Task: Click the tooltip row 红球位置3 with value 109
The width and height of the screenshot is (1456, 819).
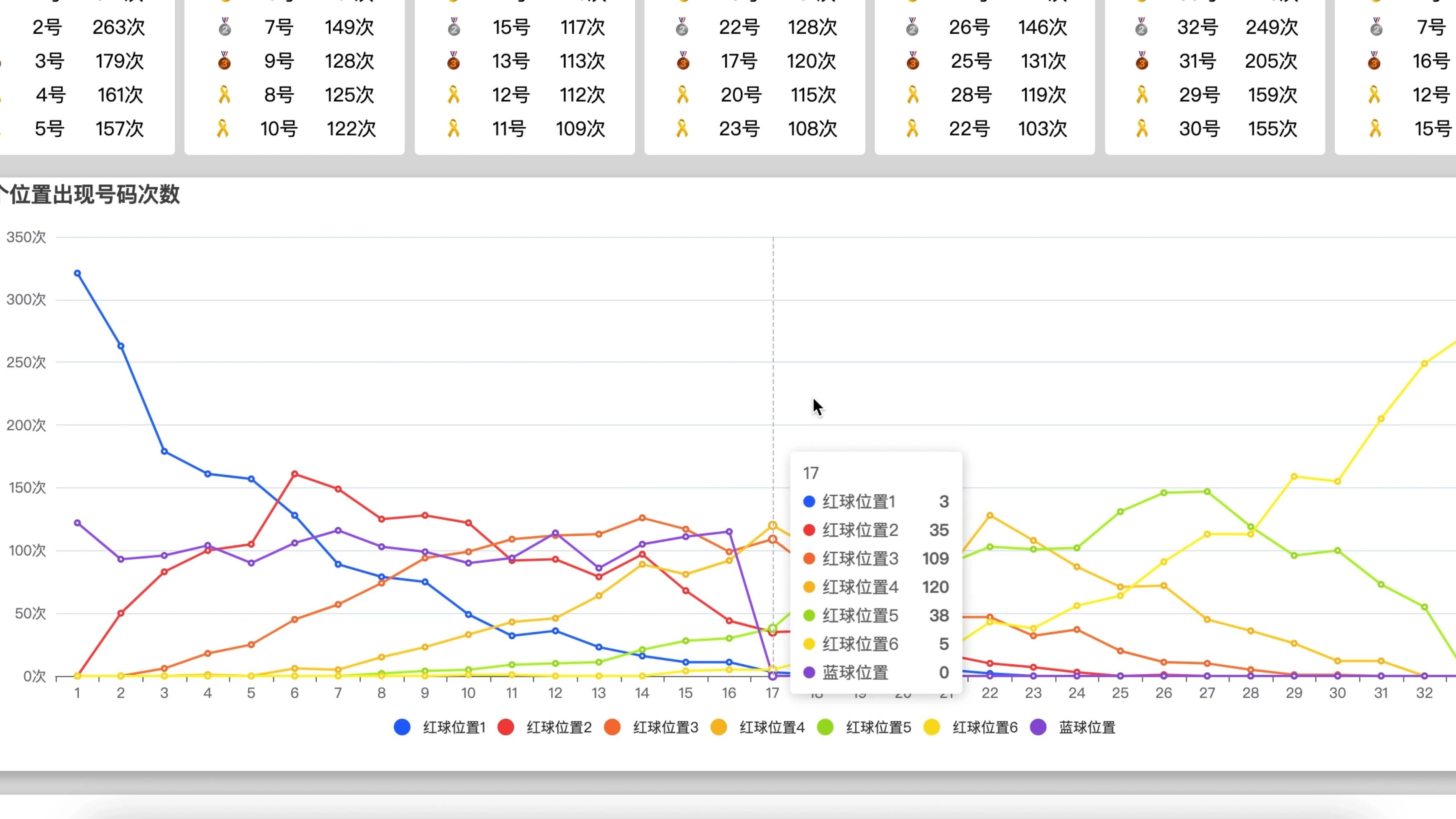Action: coord(876,559)
